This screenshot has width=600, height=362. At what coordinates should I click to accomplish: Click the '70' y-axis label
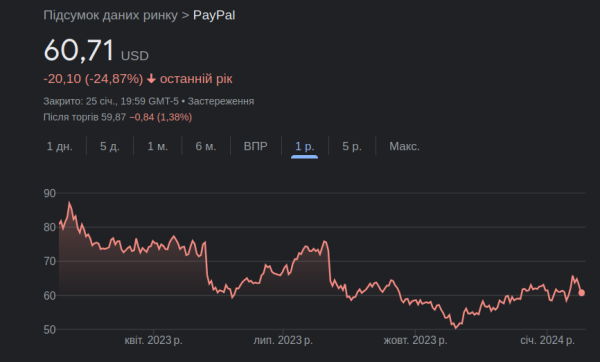(x=50, y=261)
